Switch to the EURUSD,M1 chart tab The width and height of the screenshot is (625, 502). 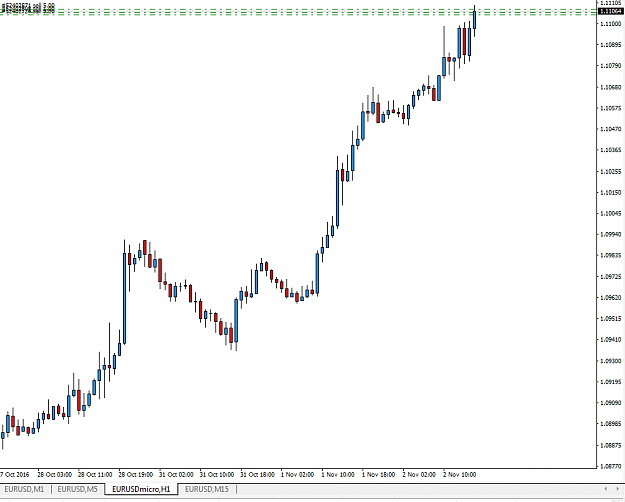tap(24, 489)
